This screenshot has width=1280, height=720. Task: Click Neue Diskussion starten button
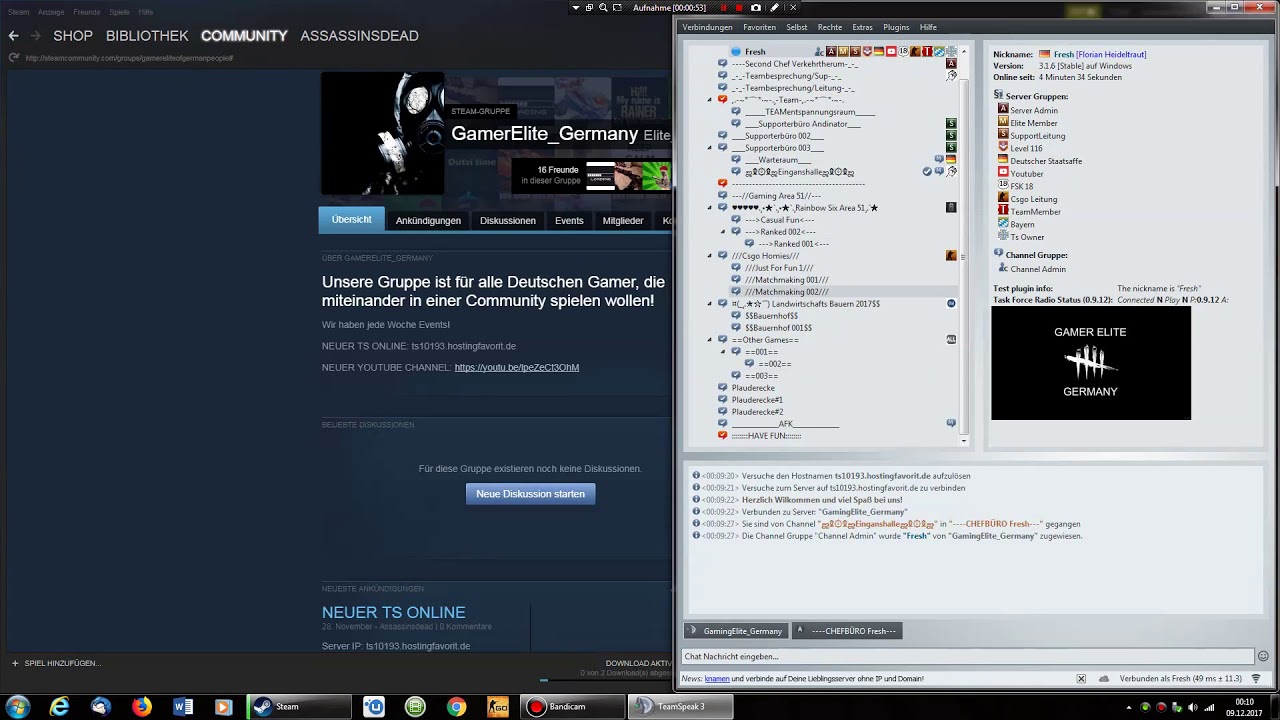(x=530, y=493)
